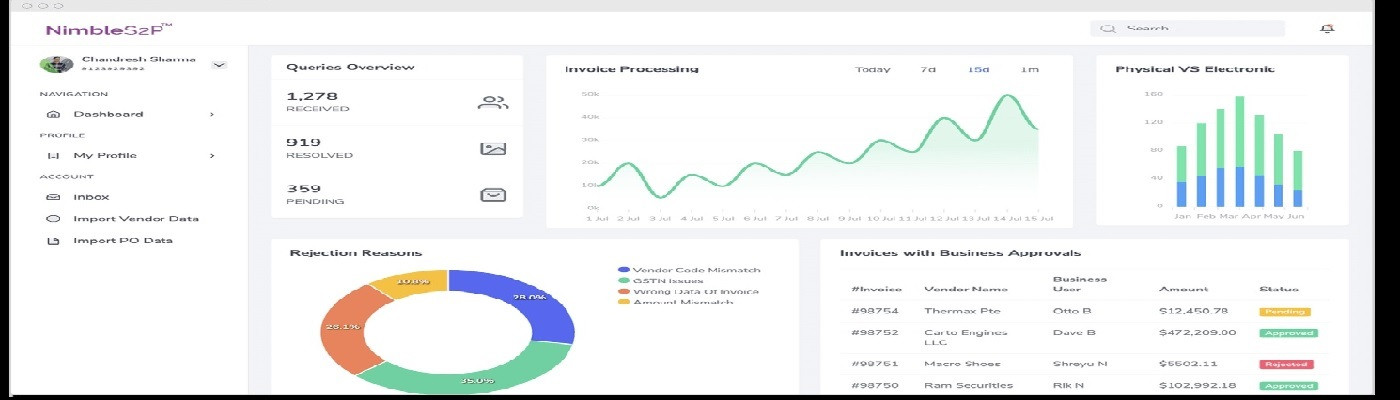
Task: Expand the Dashboard chevron
Action: pyautogui.click(x=212, y=114)
